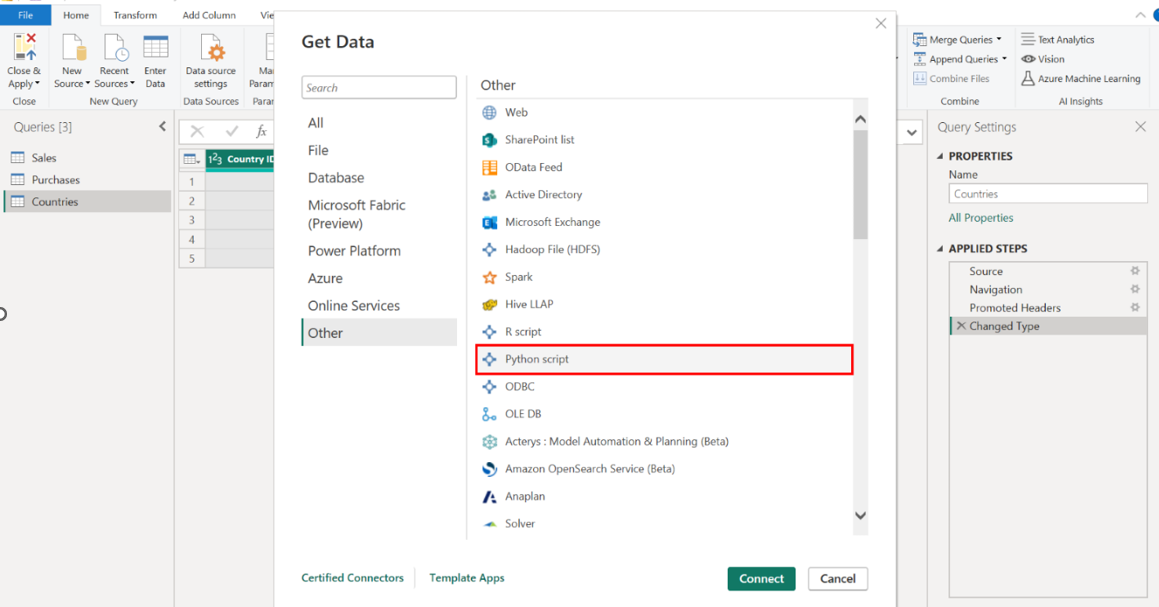Switch to the Transform ribbon tab
This screenshot has height=607, width=1159.
(135, 15)
